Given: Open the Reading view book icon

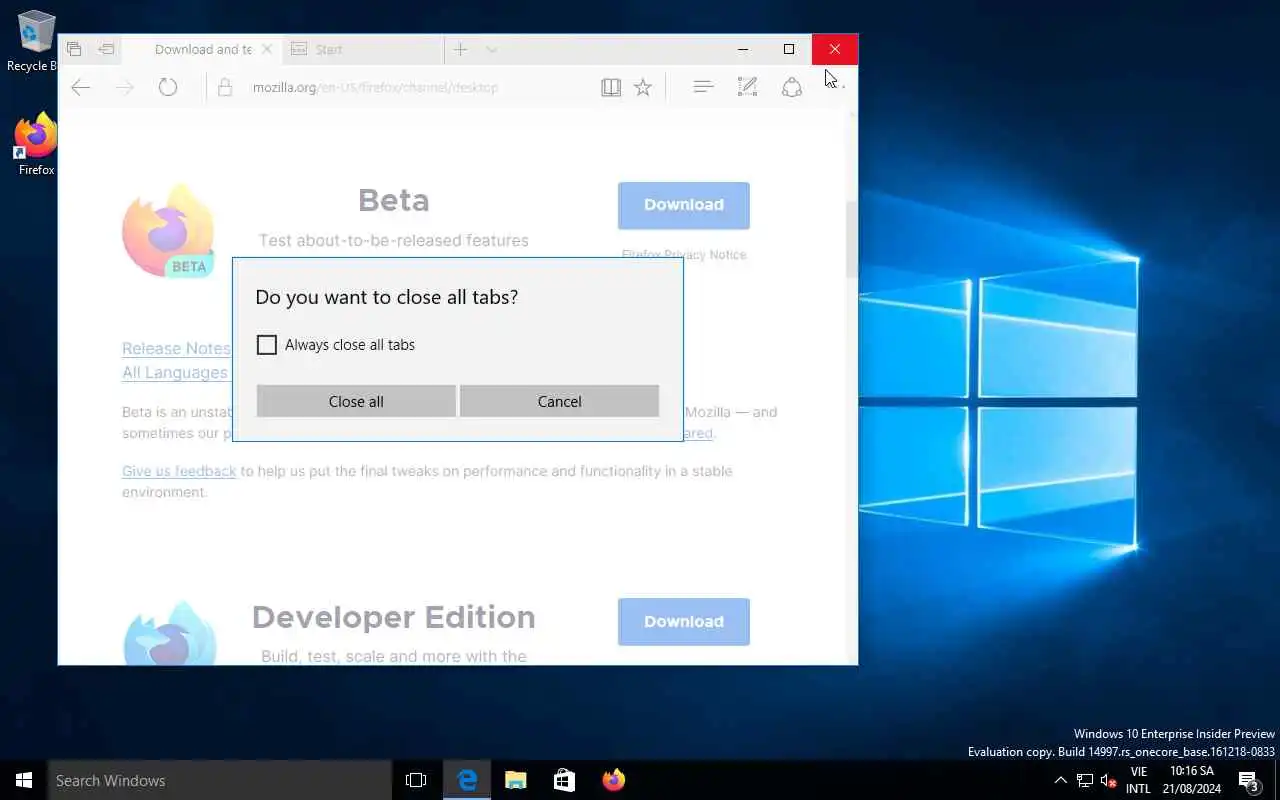Looking at the screenshot, I should 611,87.
